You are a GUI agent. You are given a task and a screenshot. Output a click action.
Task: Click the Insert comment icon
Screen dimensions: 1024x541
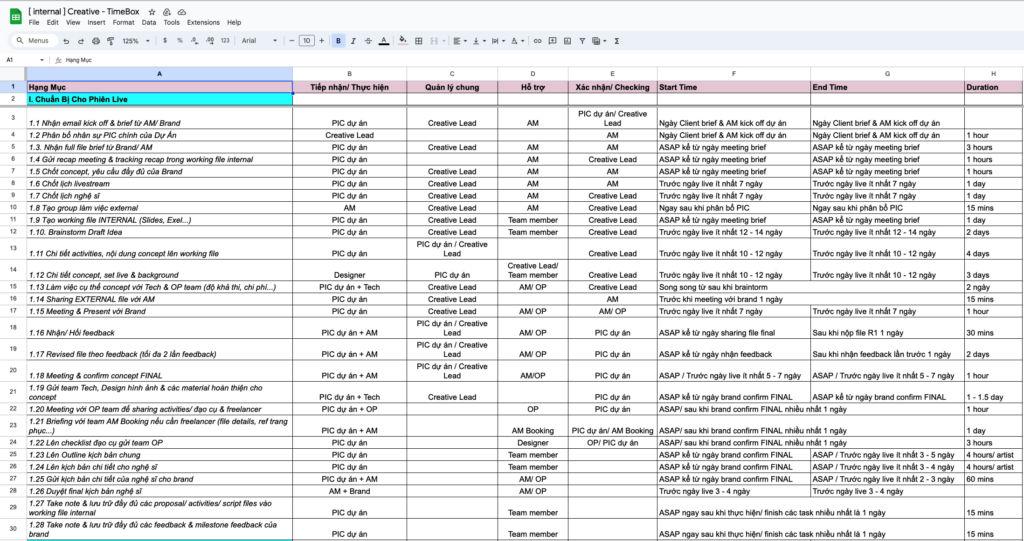(552, 41)
